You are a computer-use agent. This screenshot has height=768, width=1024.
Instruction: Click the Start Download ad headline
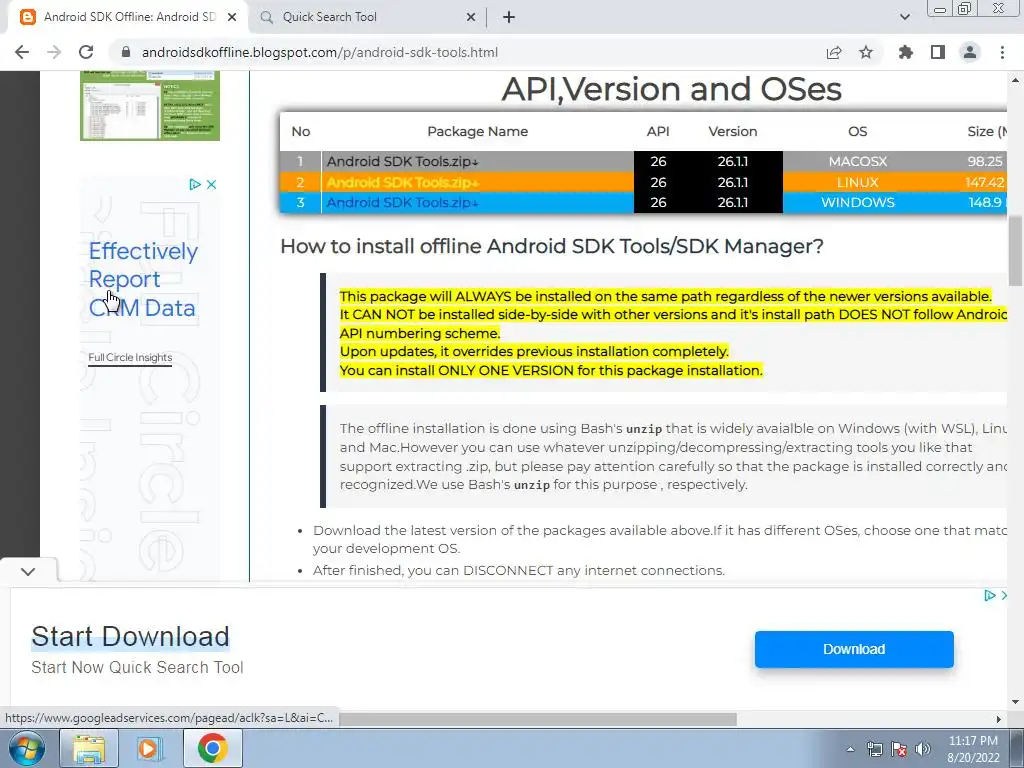pos(131,637)
